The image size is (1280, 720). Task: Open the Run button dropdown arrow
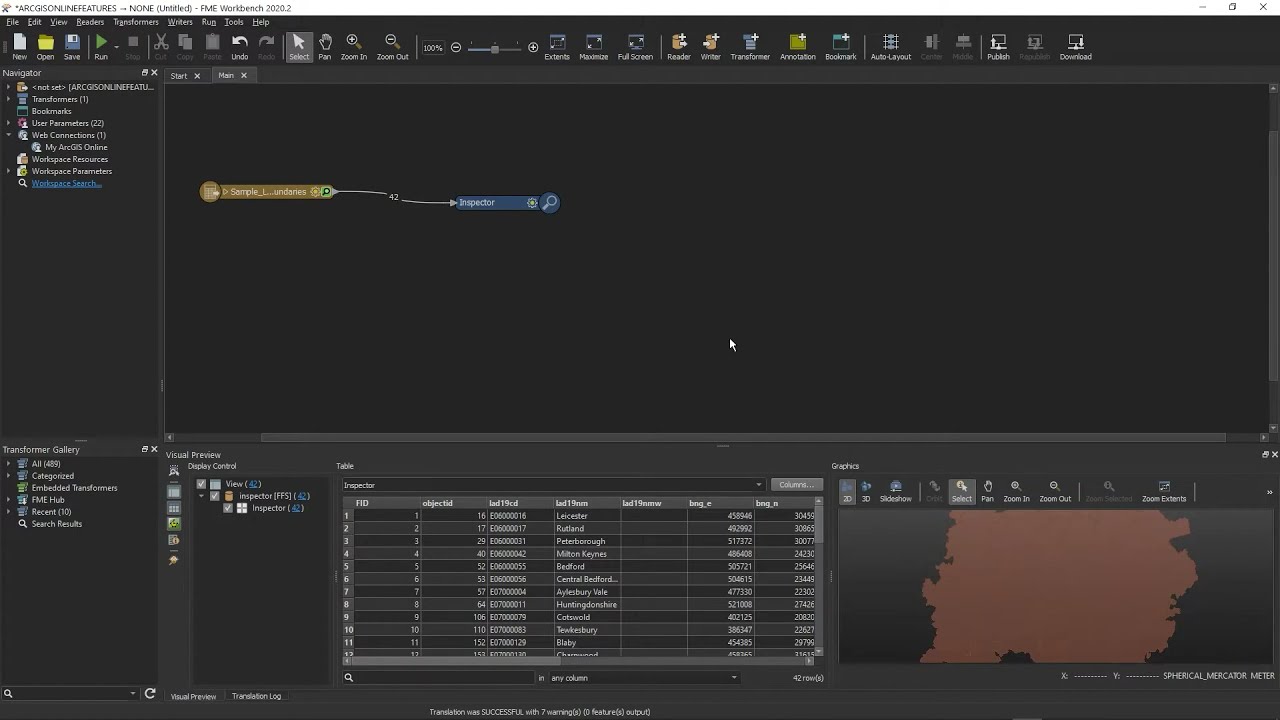[x=117, y=46]
